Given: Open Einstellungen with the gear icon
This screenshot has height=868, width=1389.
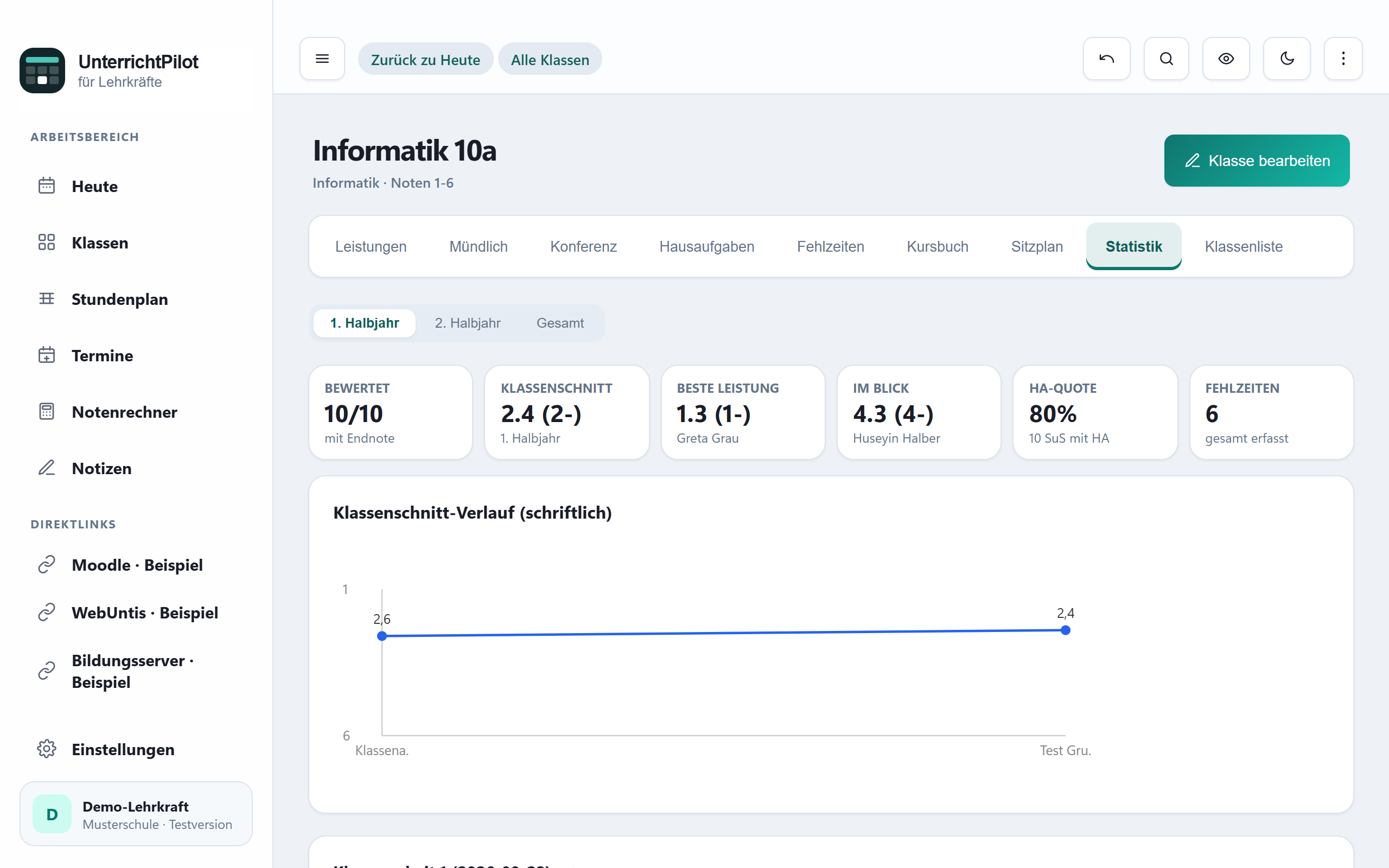Looking at the screenshot, I should pos(136,749).
